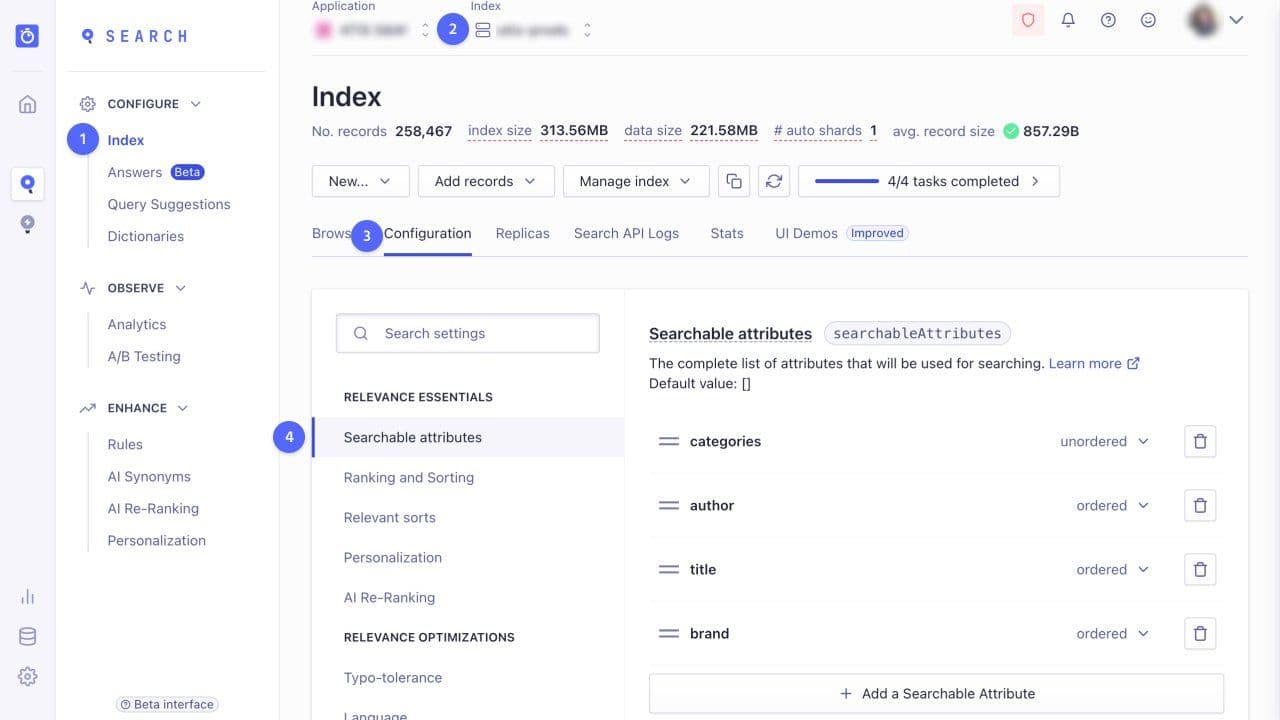Toggle the Beta interface button
The height and width of the screenshot is (720, 1280).
click(x=167, y=704)
